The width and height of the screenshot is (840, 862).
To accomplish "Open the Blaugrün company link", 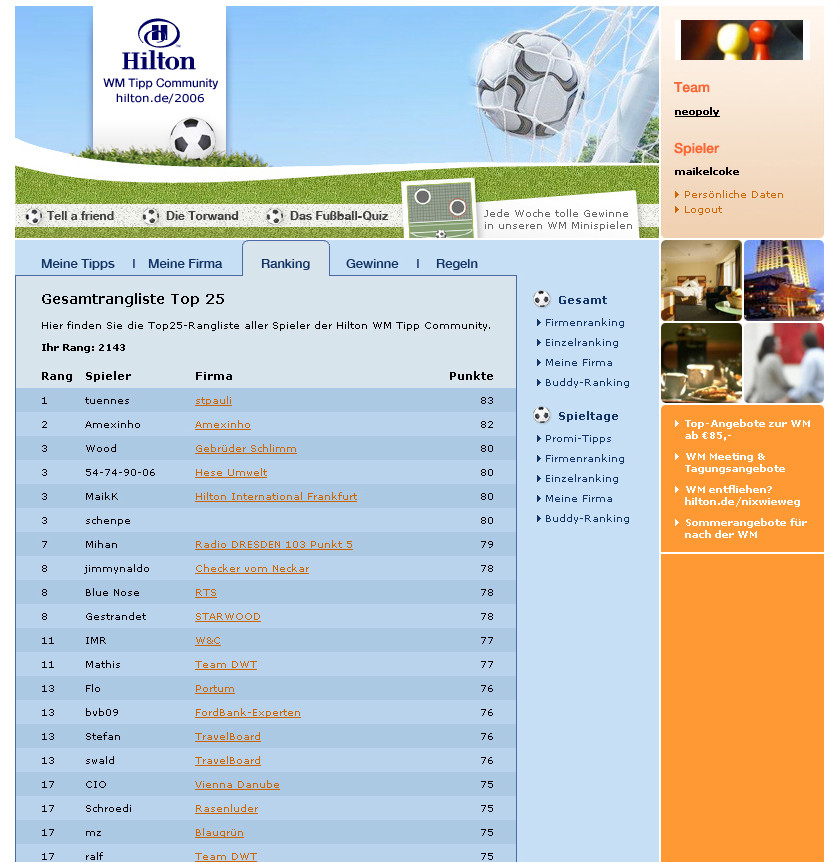I will point(219,833).
